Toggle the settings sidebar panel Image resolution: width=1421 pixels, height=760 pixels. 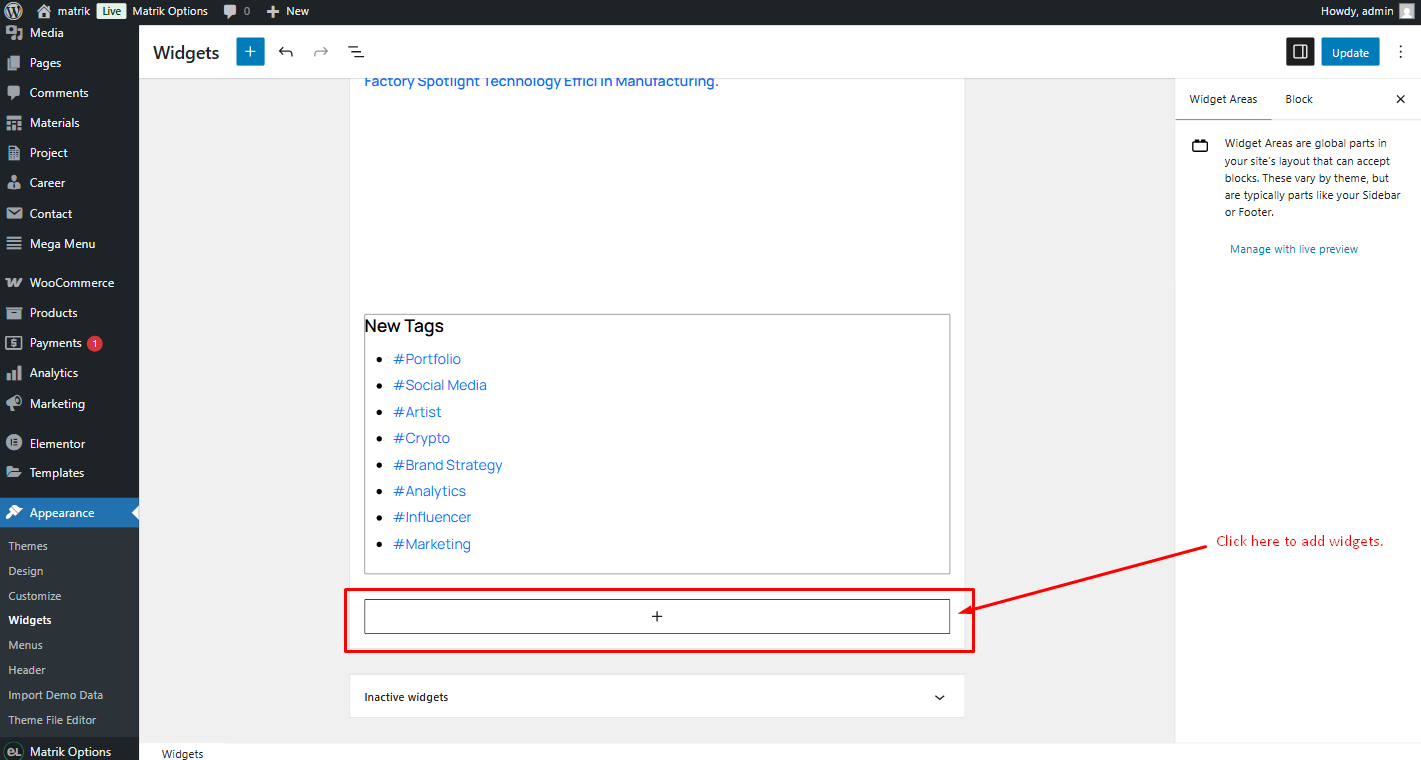pyautogui.click(x=1300, y=52)
